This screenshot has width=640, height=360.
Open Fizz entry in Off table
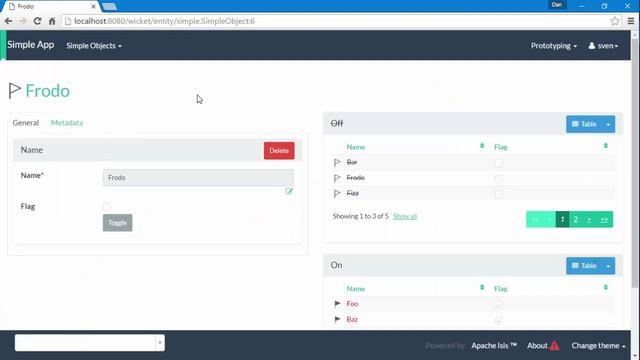tap(353, 193)
